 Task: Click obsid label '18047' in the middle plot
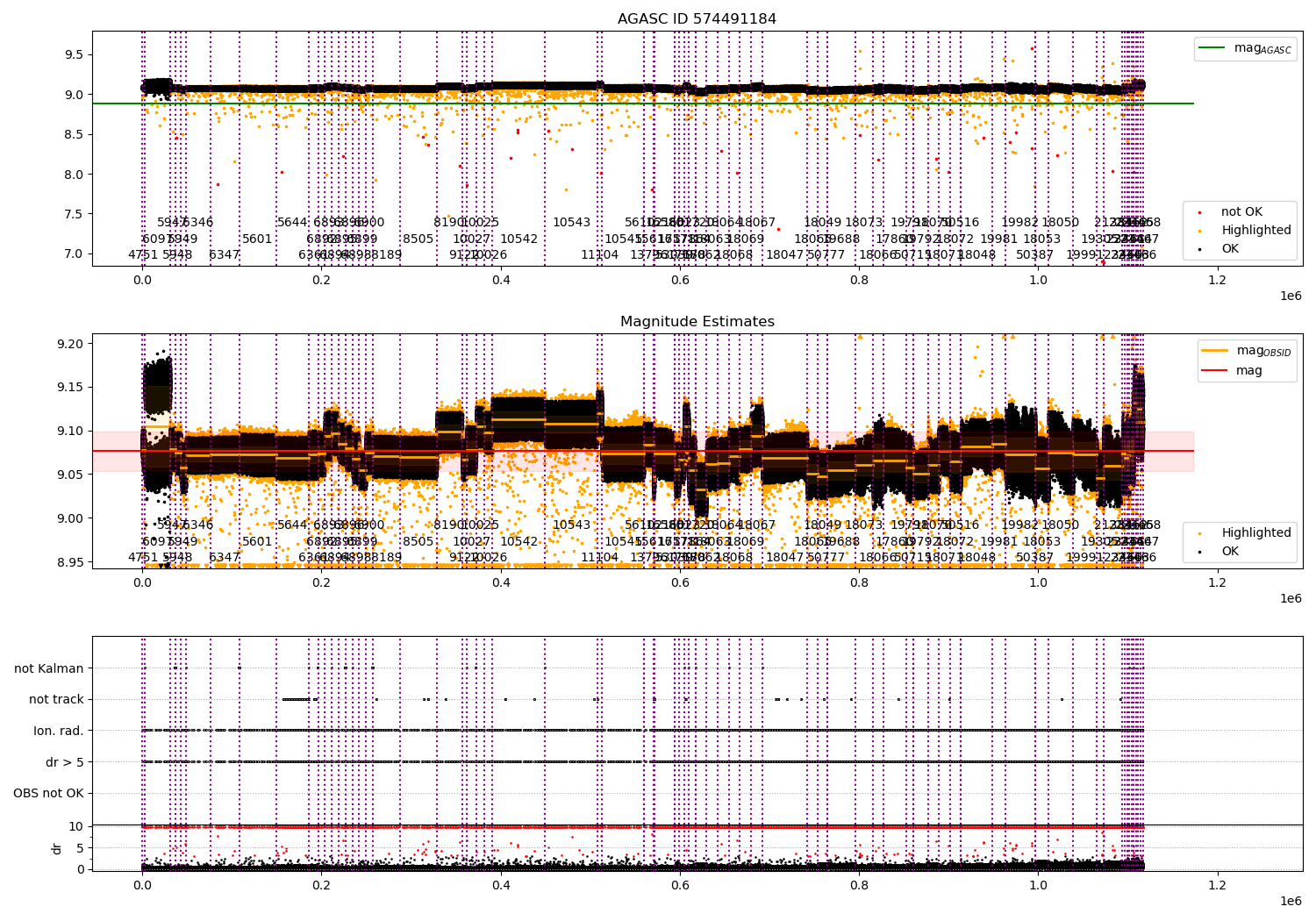(785, 558)
